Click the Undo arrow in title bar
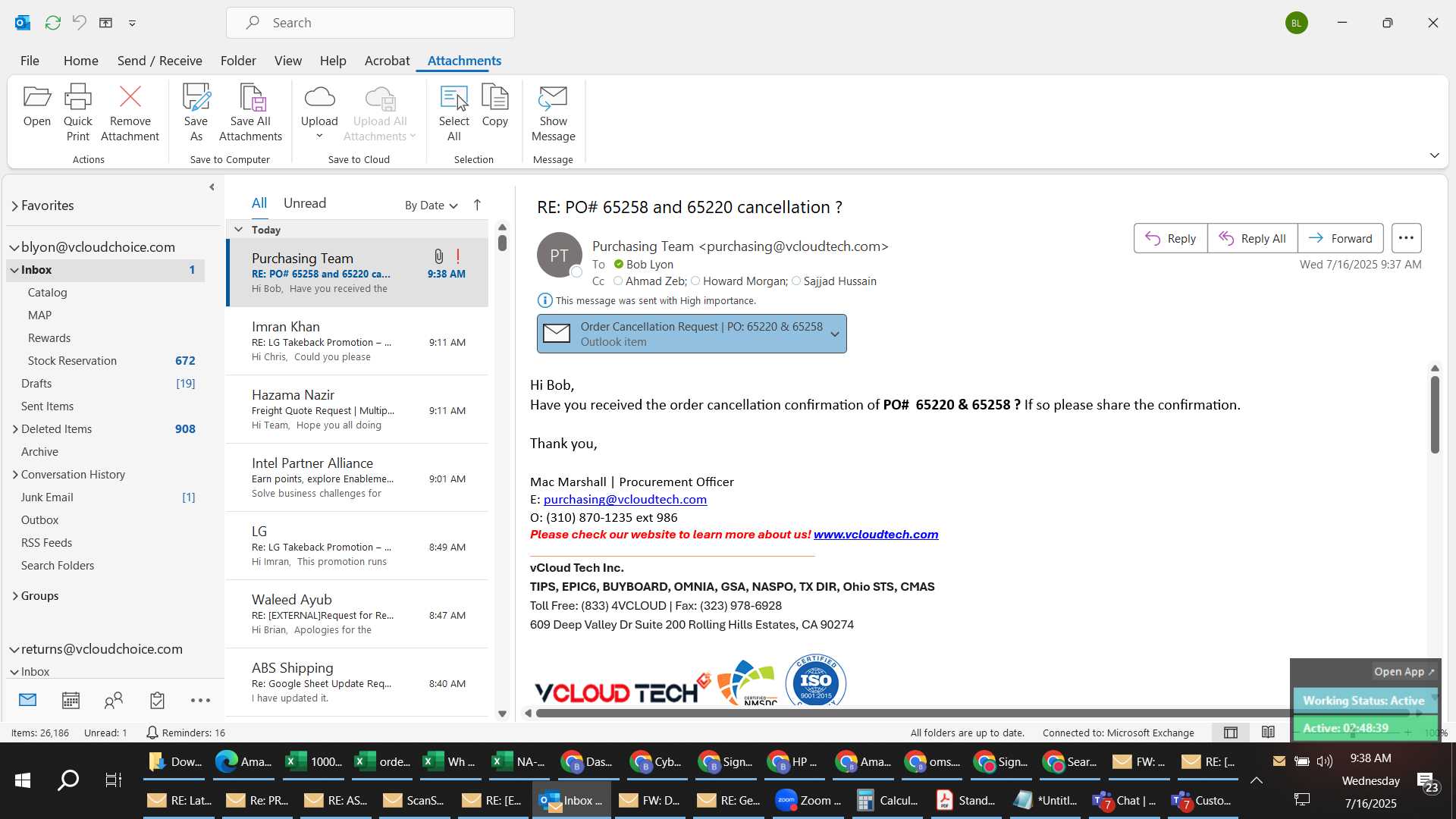The image size is (1456, 819). pyautogui.click(x=80, y=23)
